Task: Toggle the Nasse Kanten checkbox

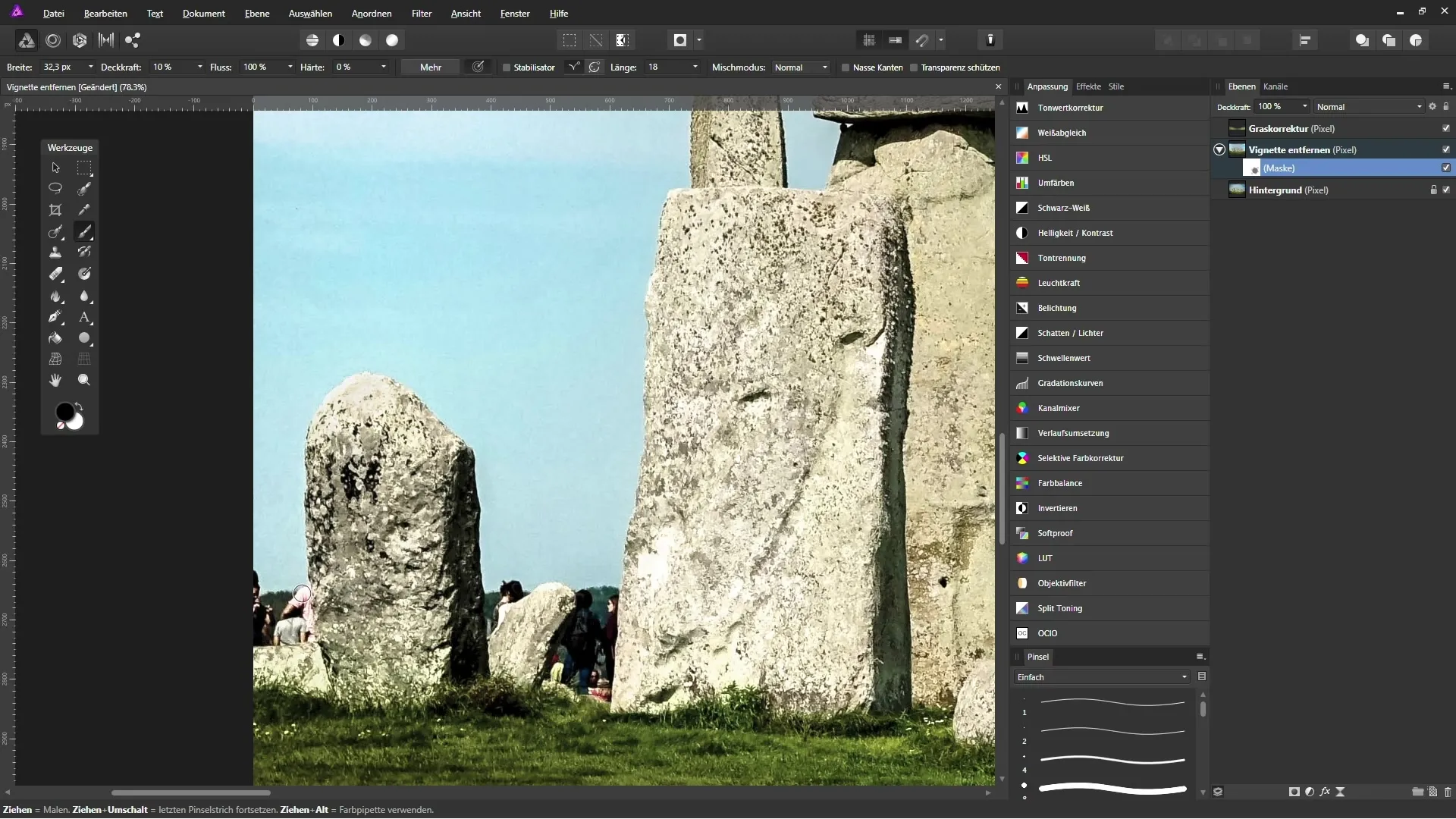Action: point(846,67)
